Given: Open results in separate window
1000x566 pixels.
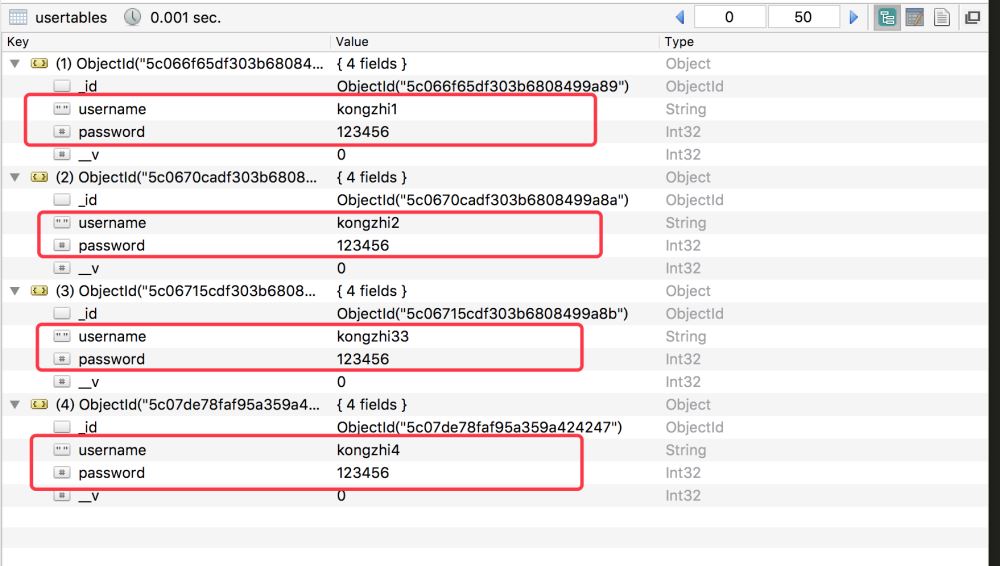Looking at the screenshot, I should (x=972, y=17).
